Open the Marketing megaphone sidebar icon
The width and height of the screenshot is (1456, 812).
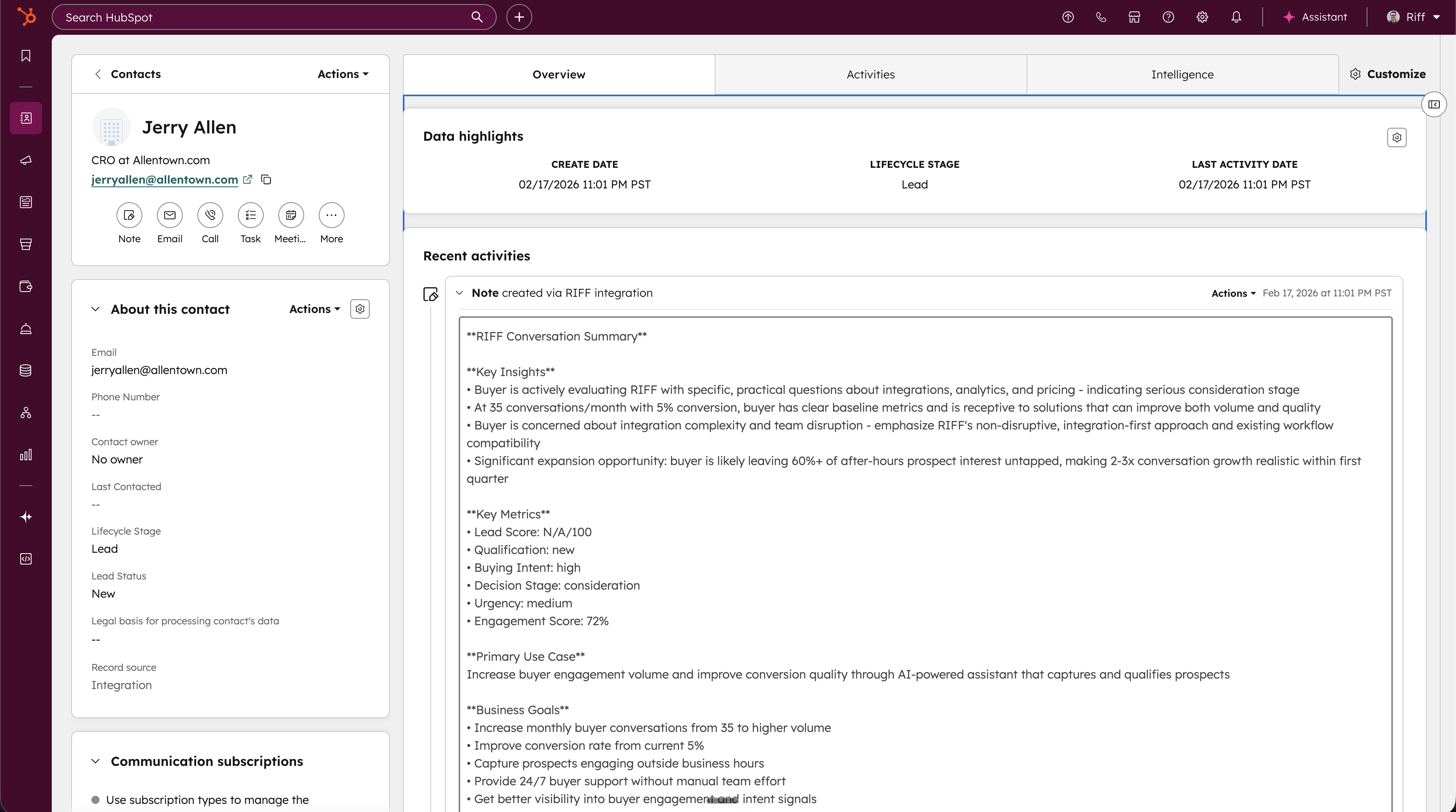click(x=26, y=161)
